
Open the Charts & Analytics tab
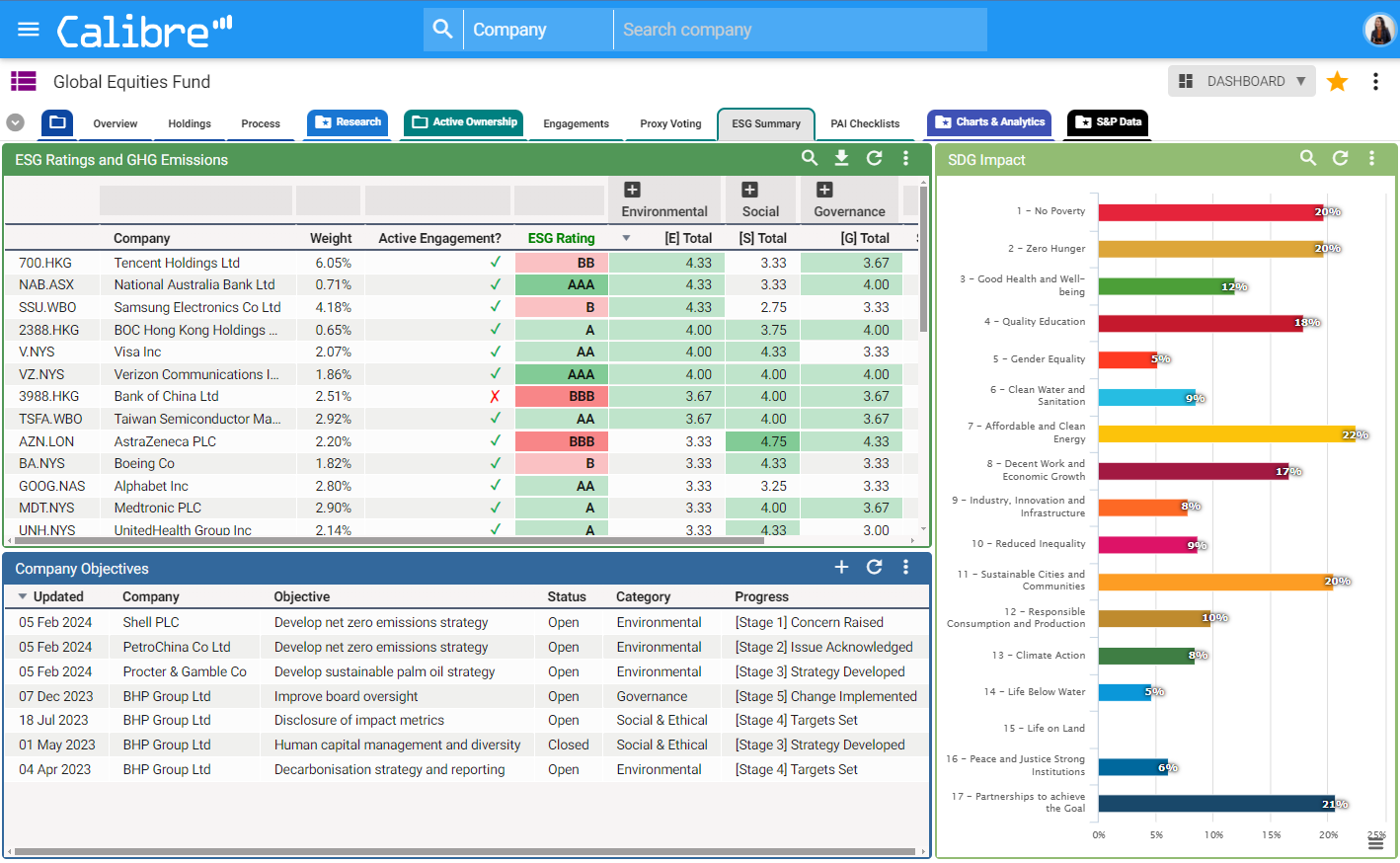(x=989, y=122)
